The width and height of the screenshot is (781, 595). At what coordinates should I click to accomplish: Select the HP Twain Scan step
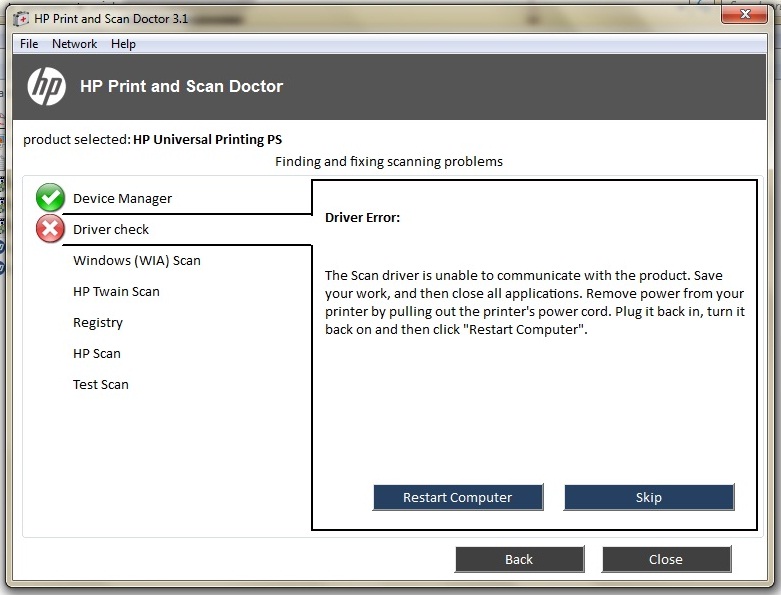(x=116, y=291)
